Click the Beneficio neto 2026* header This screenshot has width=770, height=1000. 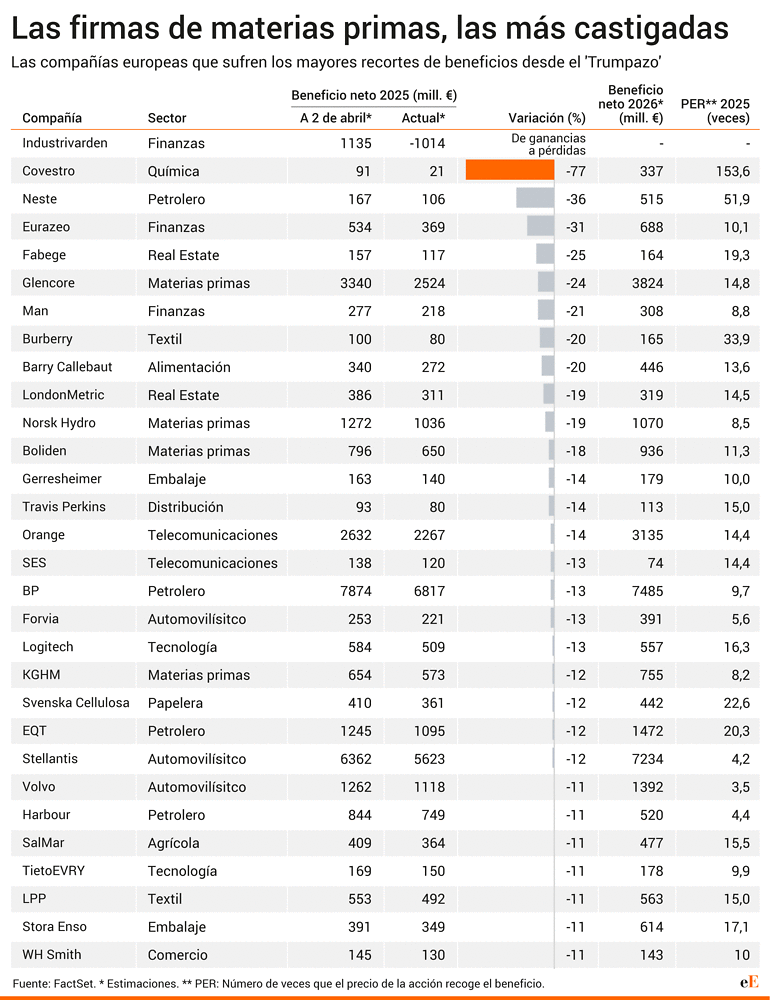(x=631, y=104)
